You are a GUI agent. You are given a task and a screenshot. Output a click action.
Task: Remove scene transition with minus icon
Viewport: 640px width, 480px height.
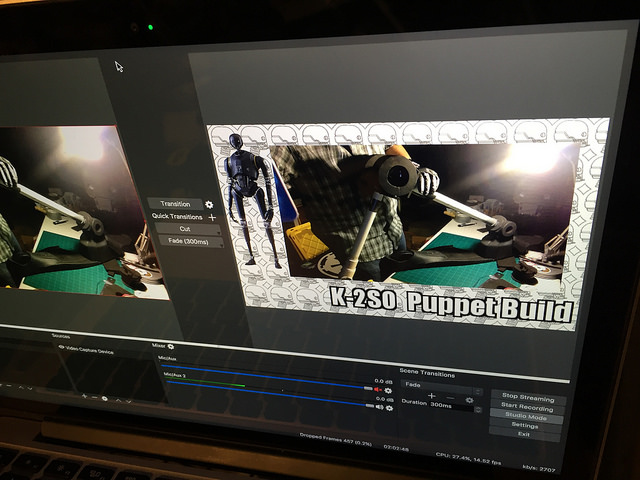(450, 398)
